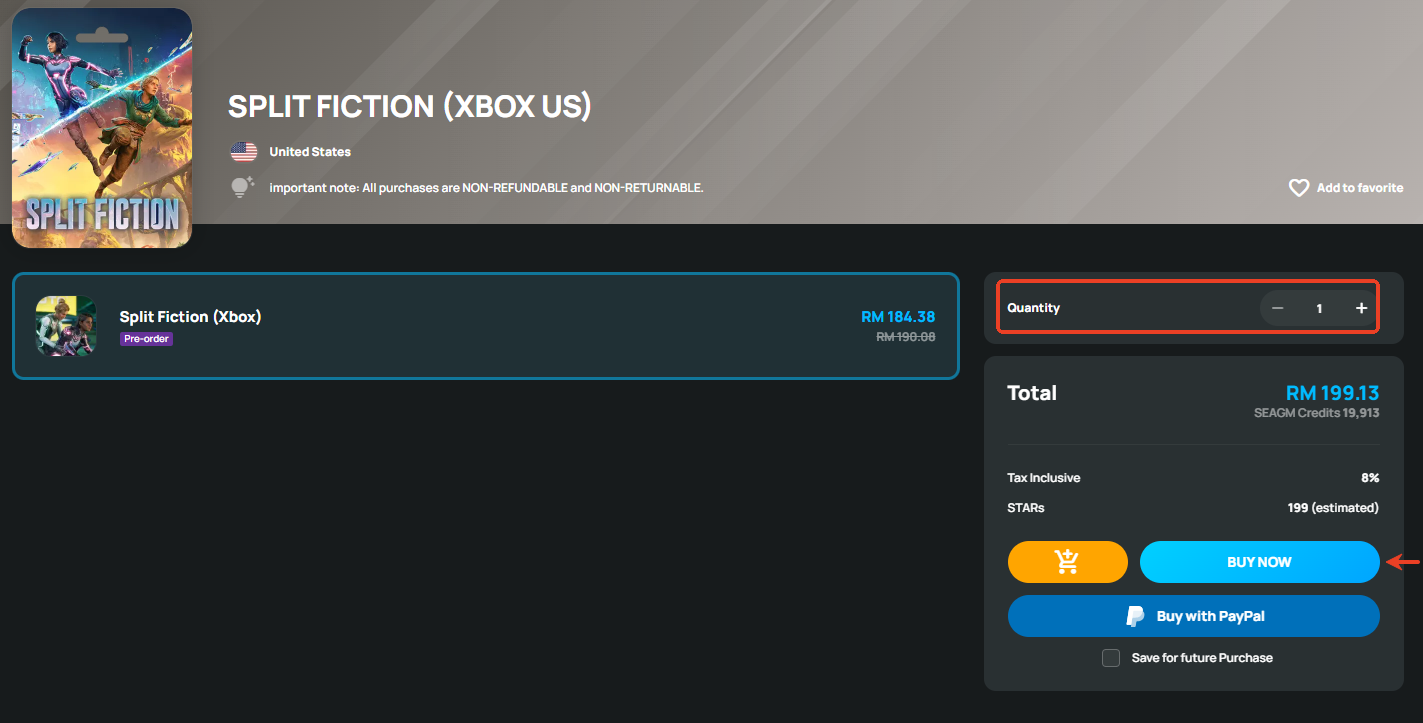
Task: Click the Buy with PayPal text
Action: (x=1210, y=616)
